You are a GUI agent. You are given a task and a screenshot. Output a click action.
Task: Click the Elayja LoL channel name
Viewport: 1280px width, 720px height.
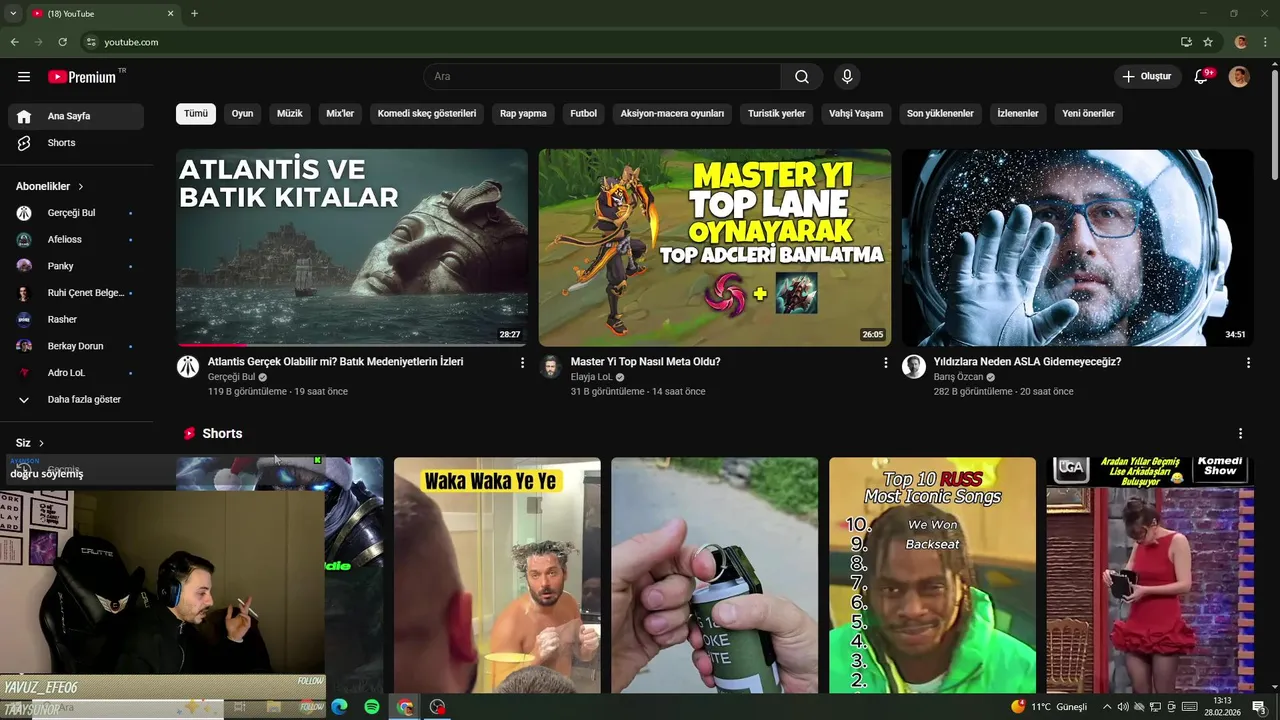(x=591, y=377)
